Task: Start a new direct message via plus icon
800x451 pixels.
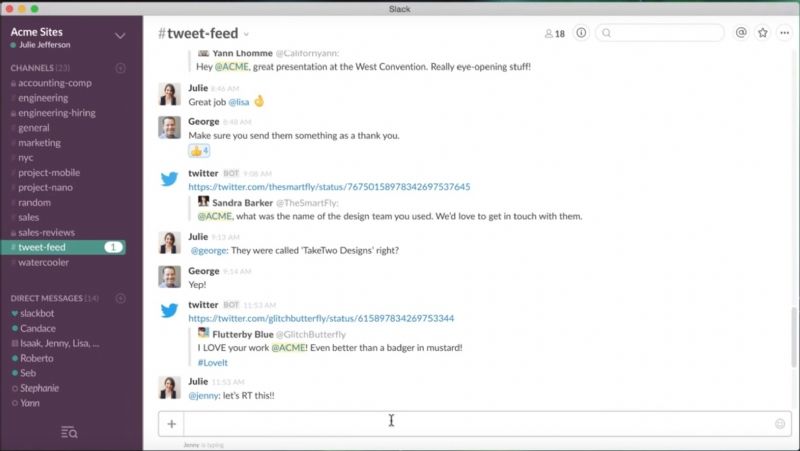Action: [x=120, y=298]
